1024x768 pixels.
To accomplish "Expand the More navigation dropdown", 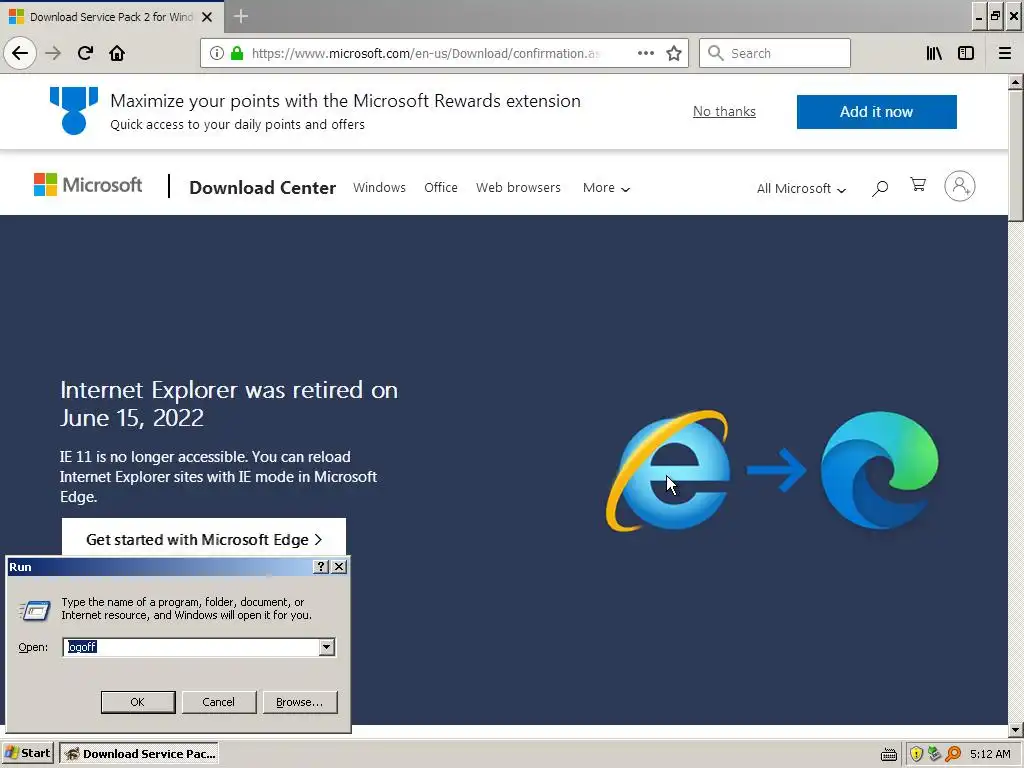I will coord(606,188).
